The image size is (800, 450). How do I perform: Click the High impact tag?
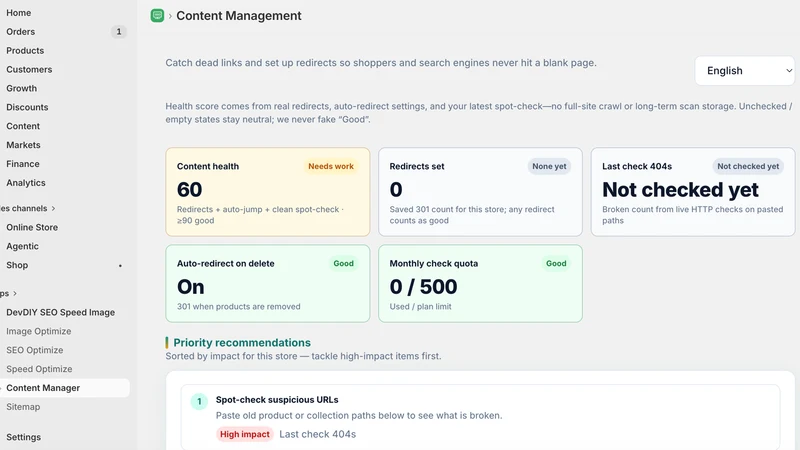(x=244, y=434)
